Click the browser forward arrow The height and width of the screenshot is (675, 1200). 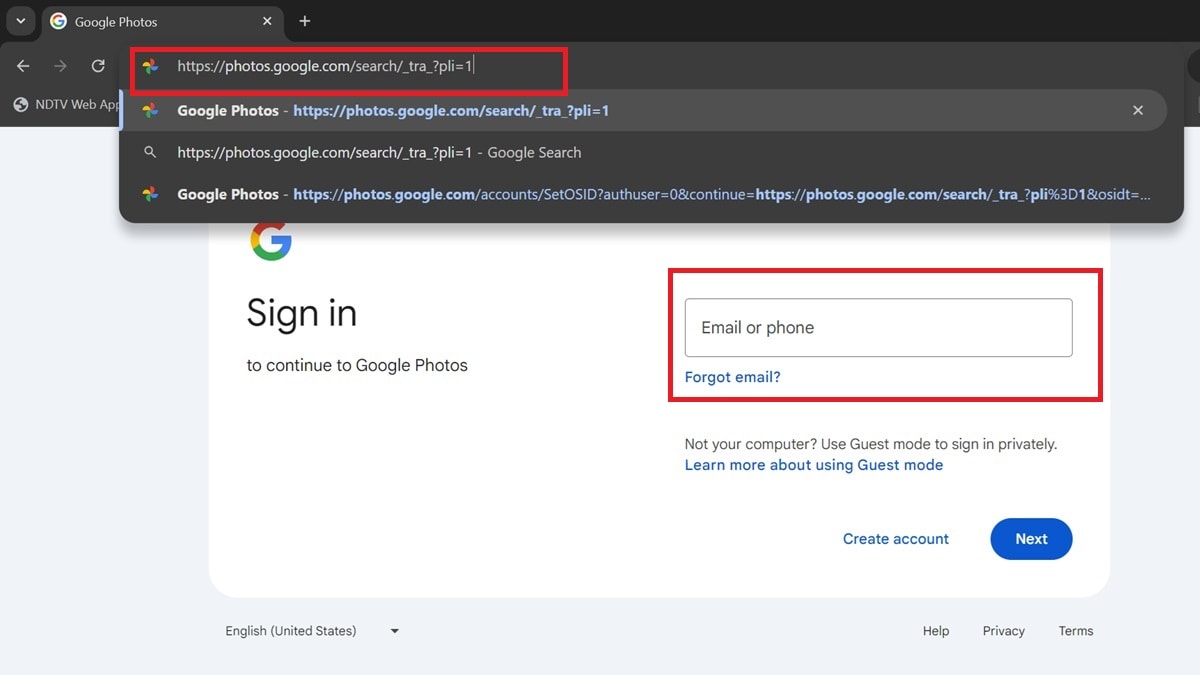coord(60,66)
